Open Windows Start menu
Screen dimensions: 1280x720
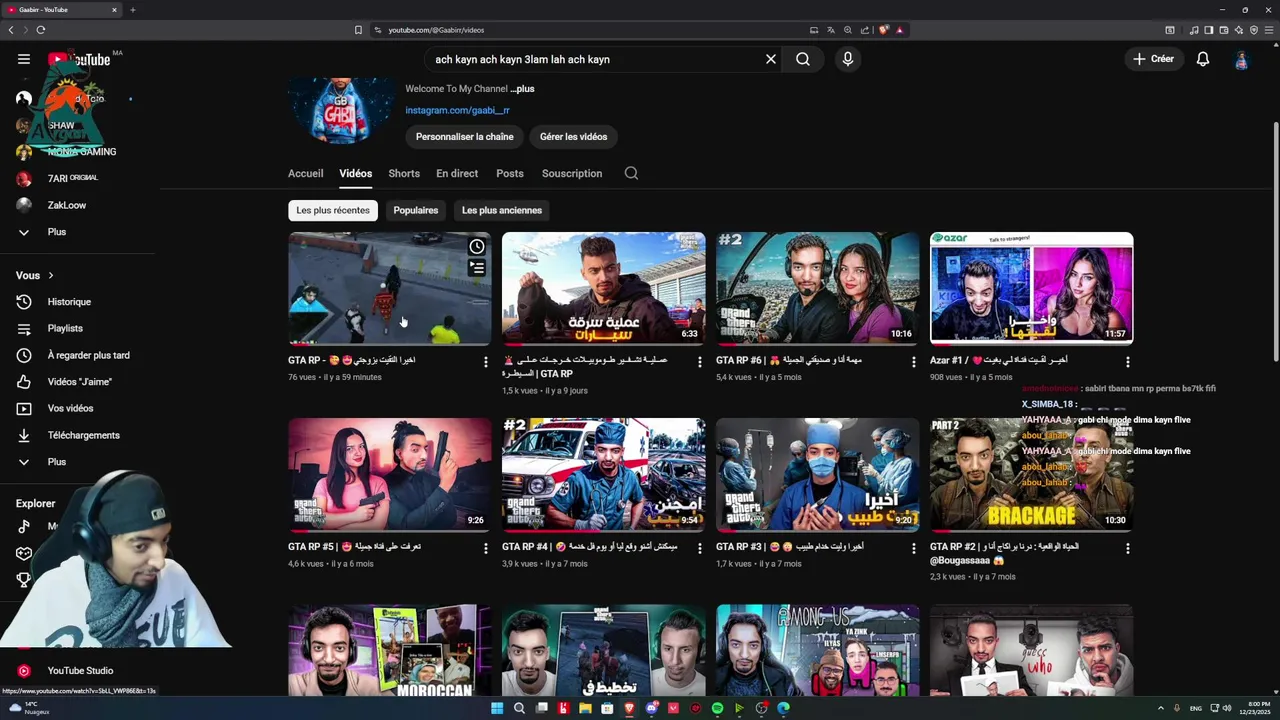[497, 708]
